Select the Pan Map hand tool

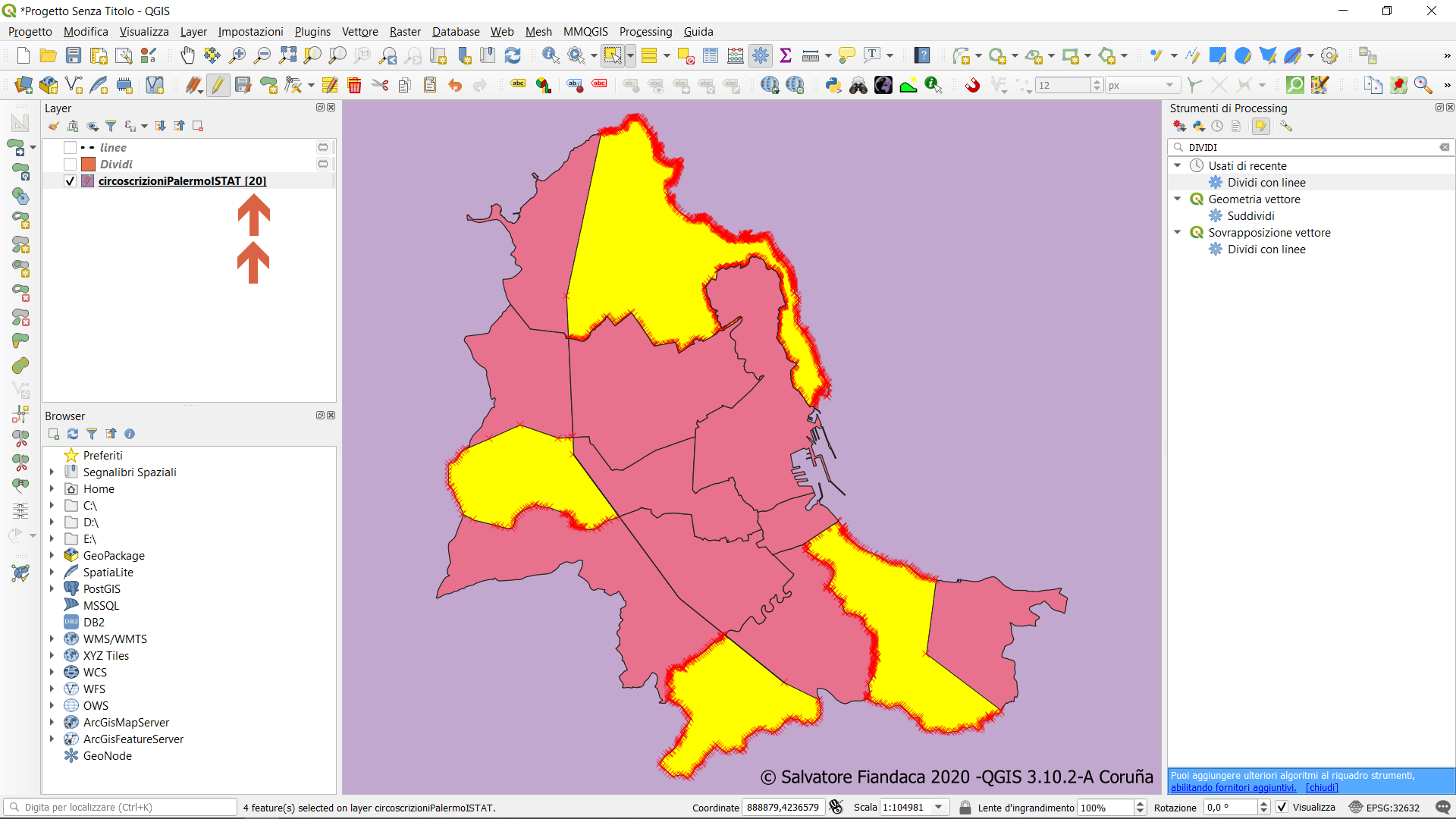coord(187,55)
